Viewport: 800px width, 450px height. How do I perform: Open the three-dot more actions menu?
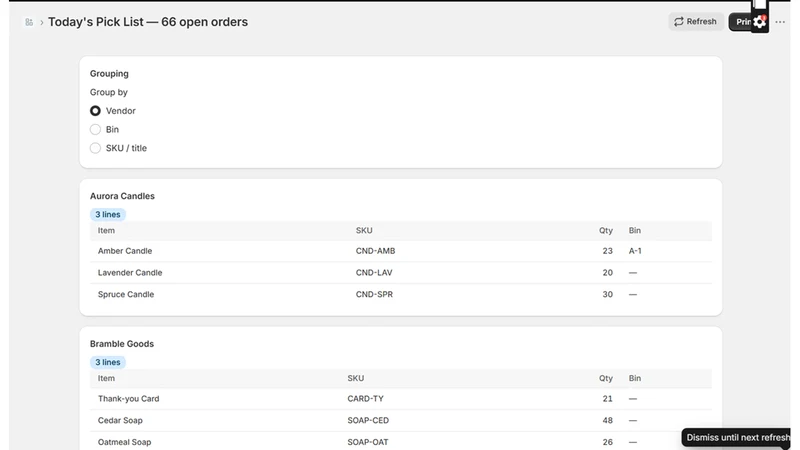pyautogui.click(x=780, y=22)
